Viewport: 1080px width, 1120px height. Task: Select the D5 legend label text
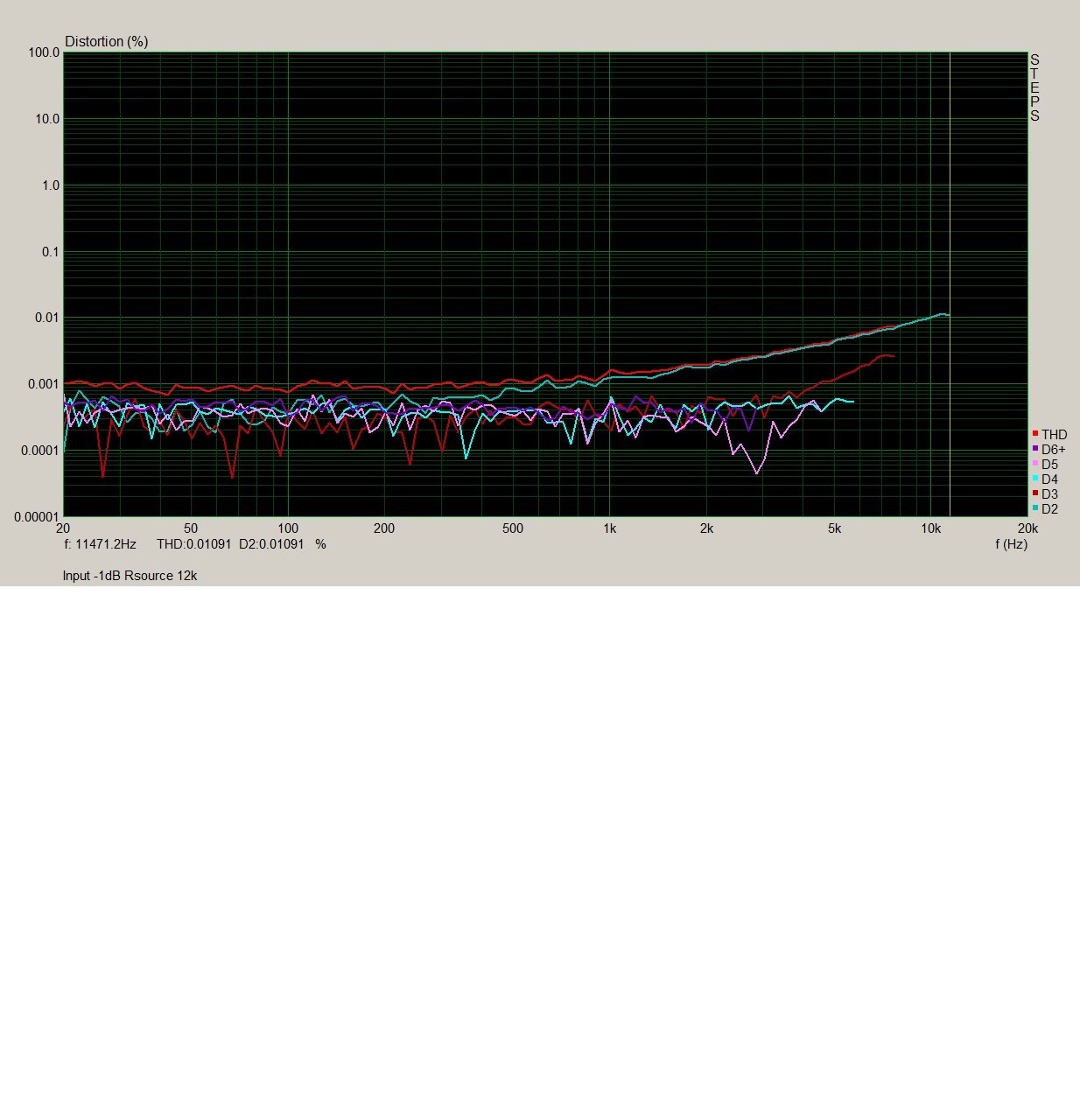coord(1049,465)
